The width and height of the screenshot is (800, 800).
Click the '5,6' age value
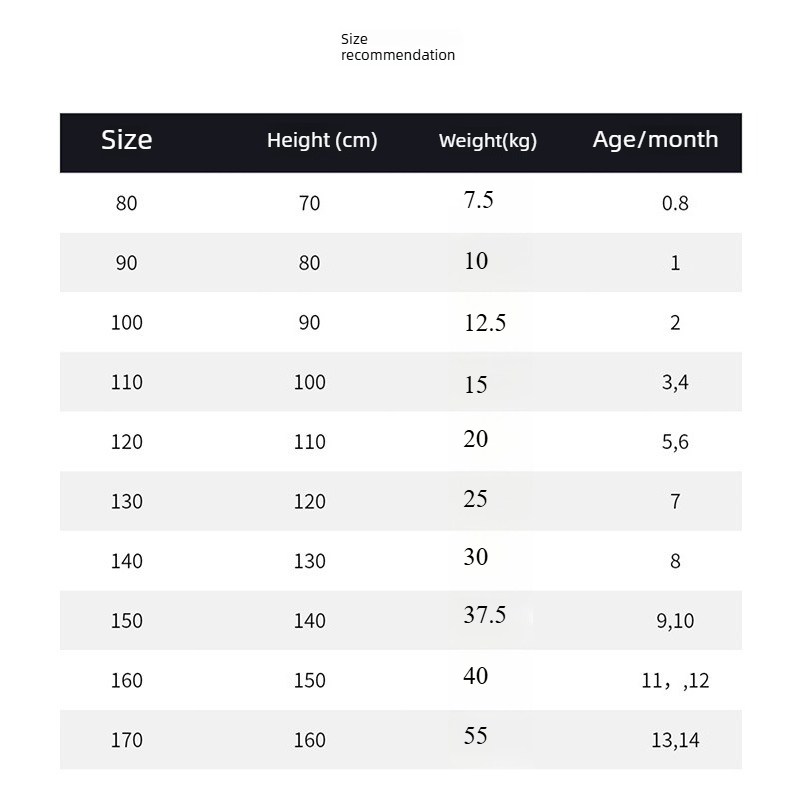(x=675, y=442)
